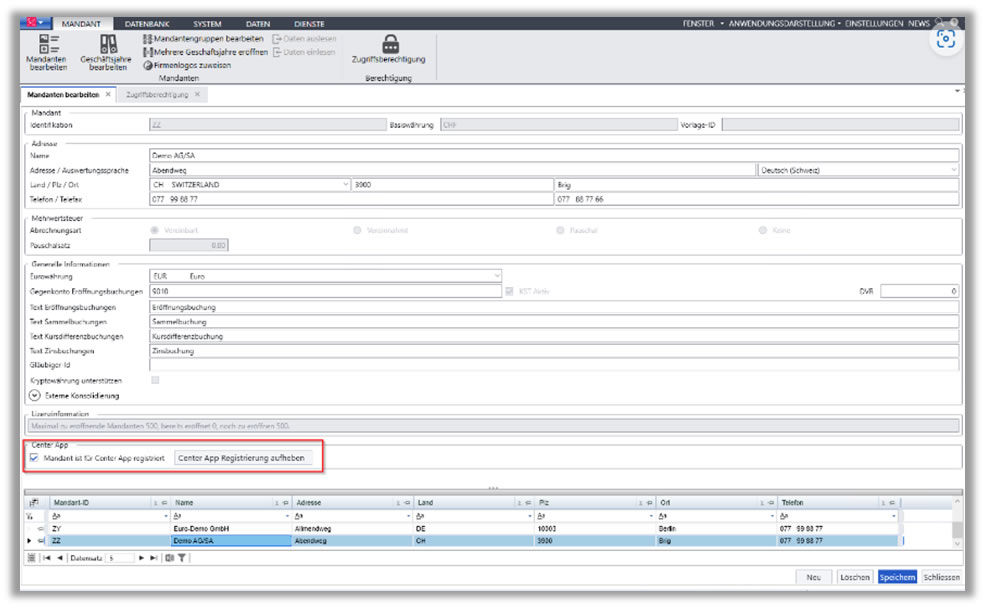Open FENSTER dropdown menu
The image size is (985, 608).
tap(703, 23)
